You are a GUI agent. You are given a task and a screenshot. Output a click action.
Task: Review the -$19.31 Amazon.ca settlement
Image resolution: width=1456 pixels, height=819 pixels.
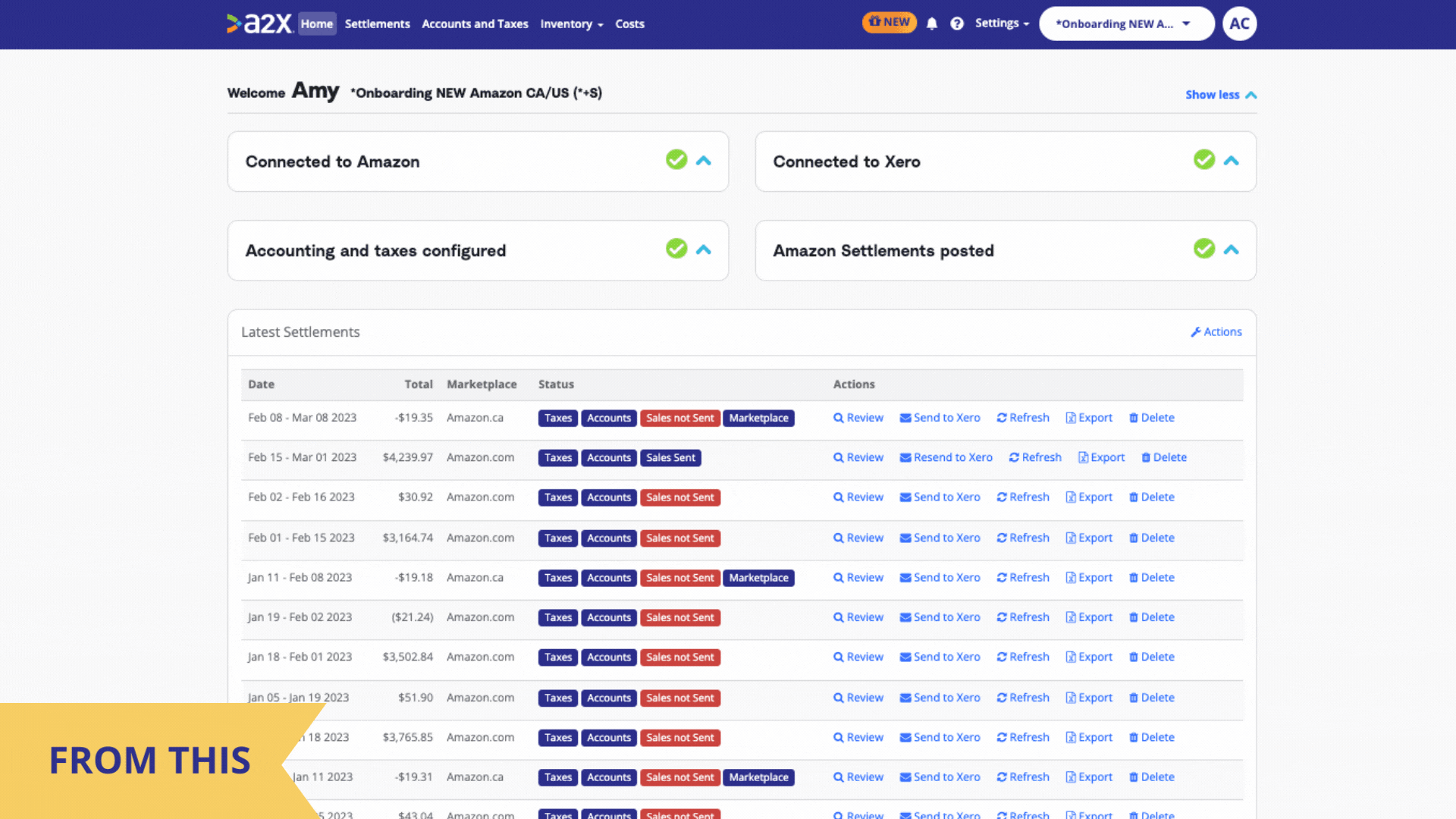[x=858, y=777]
